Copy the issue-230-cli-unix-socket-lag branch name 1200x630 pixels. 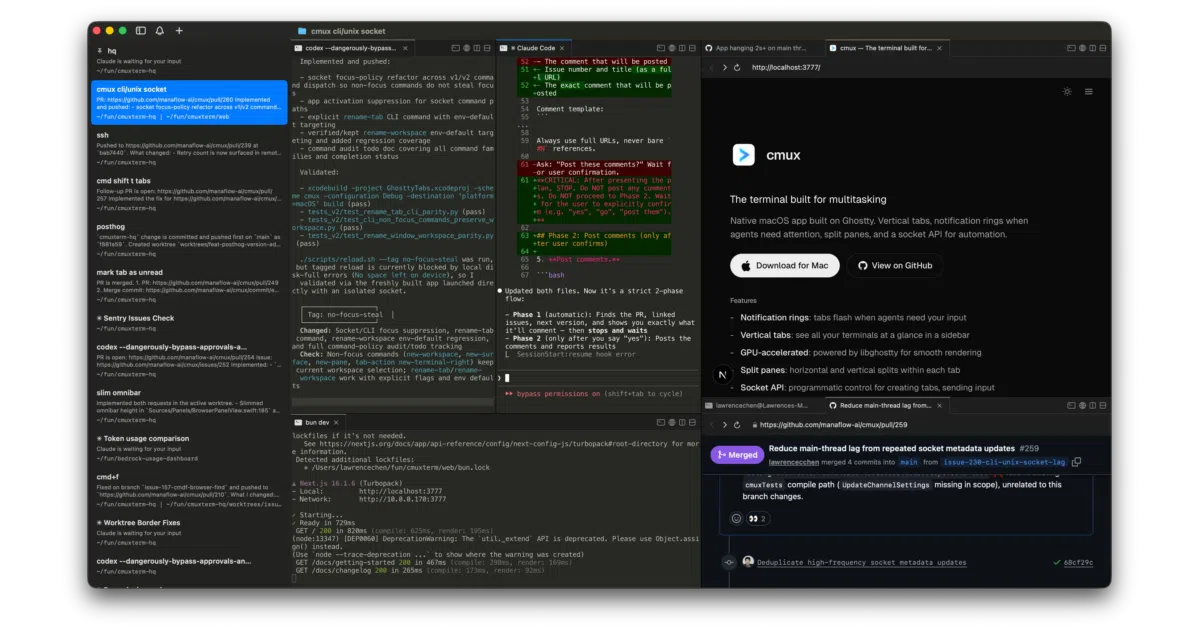click(x=1076, y=461)
